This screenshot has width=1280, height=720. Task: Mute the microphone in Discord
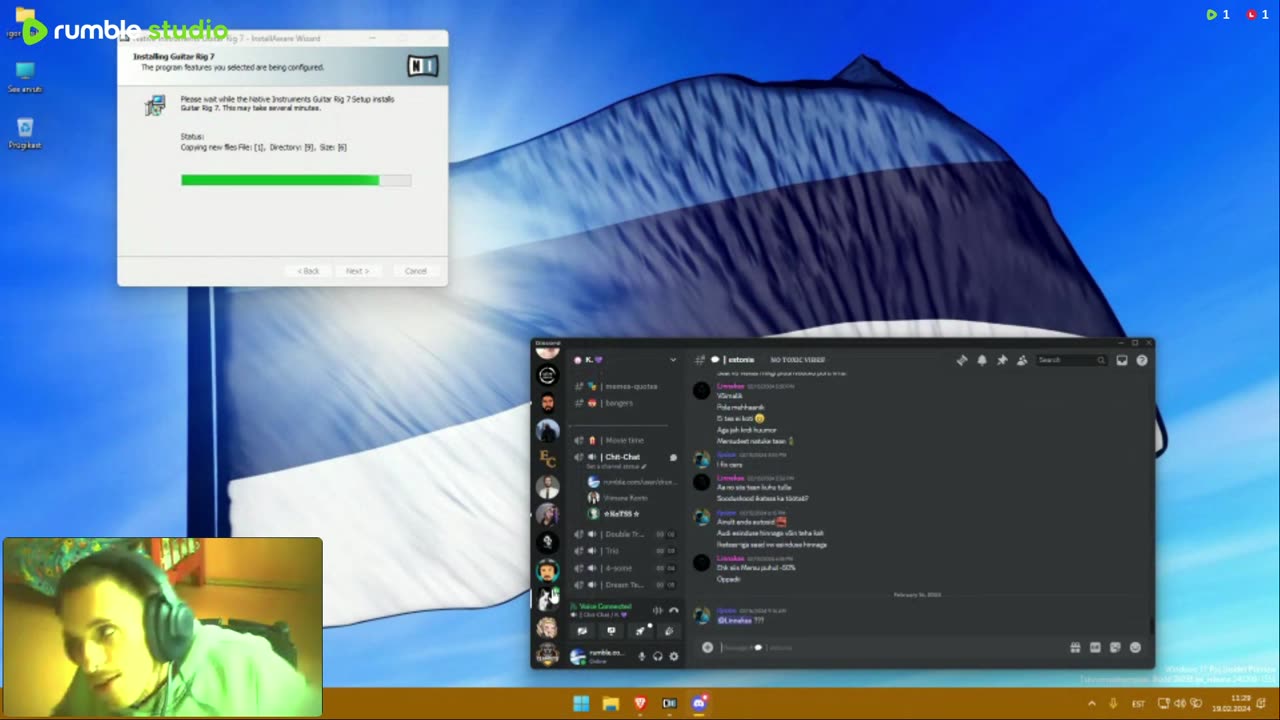642,657
